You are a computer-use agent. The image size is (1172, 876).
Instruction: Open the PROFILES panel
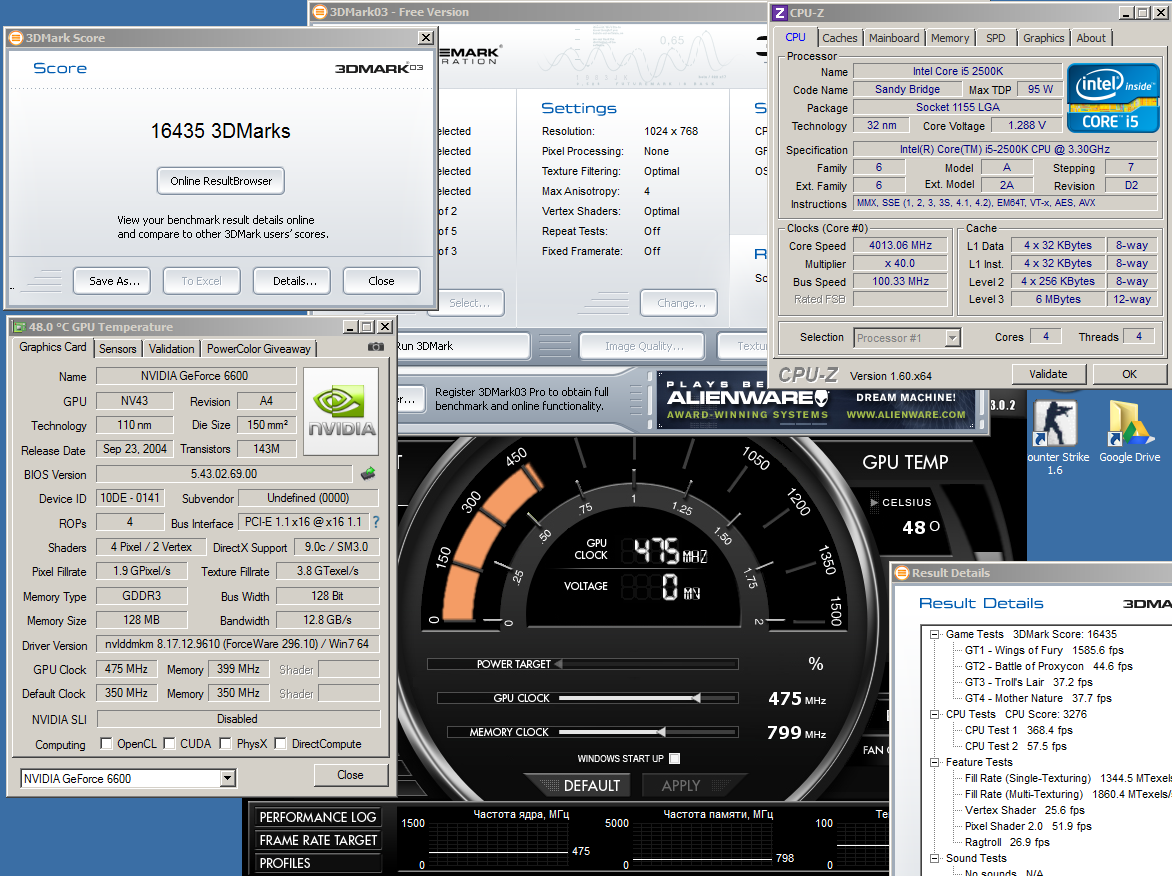[x=318, y=863]
